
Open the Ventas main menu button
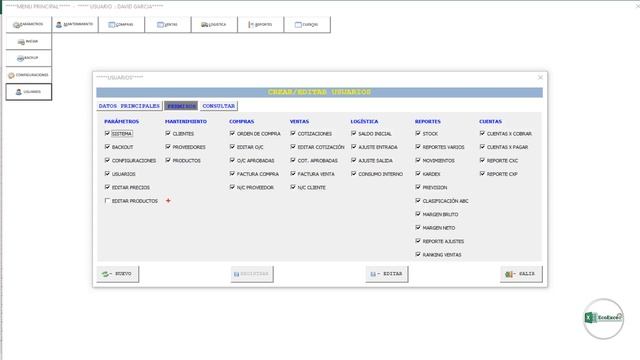click(x=168, y=24)
